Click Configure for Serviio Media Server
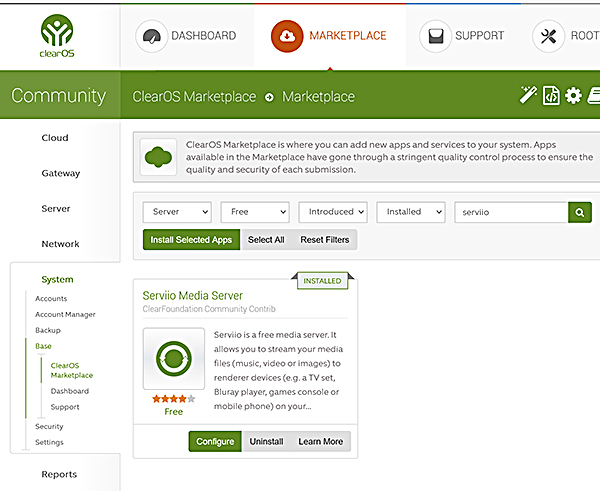This screenshot has height=491, width=600. 215,441
